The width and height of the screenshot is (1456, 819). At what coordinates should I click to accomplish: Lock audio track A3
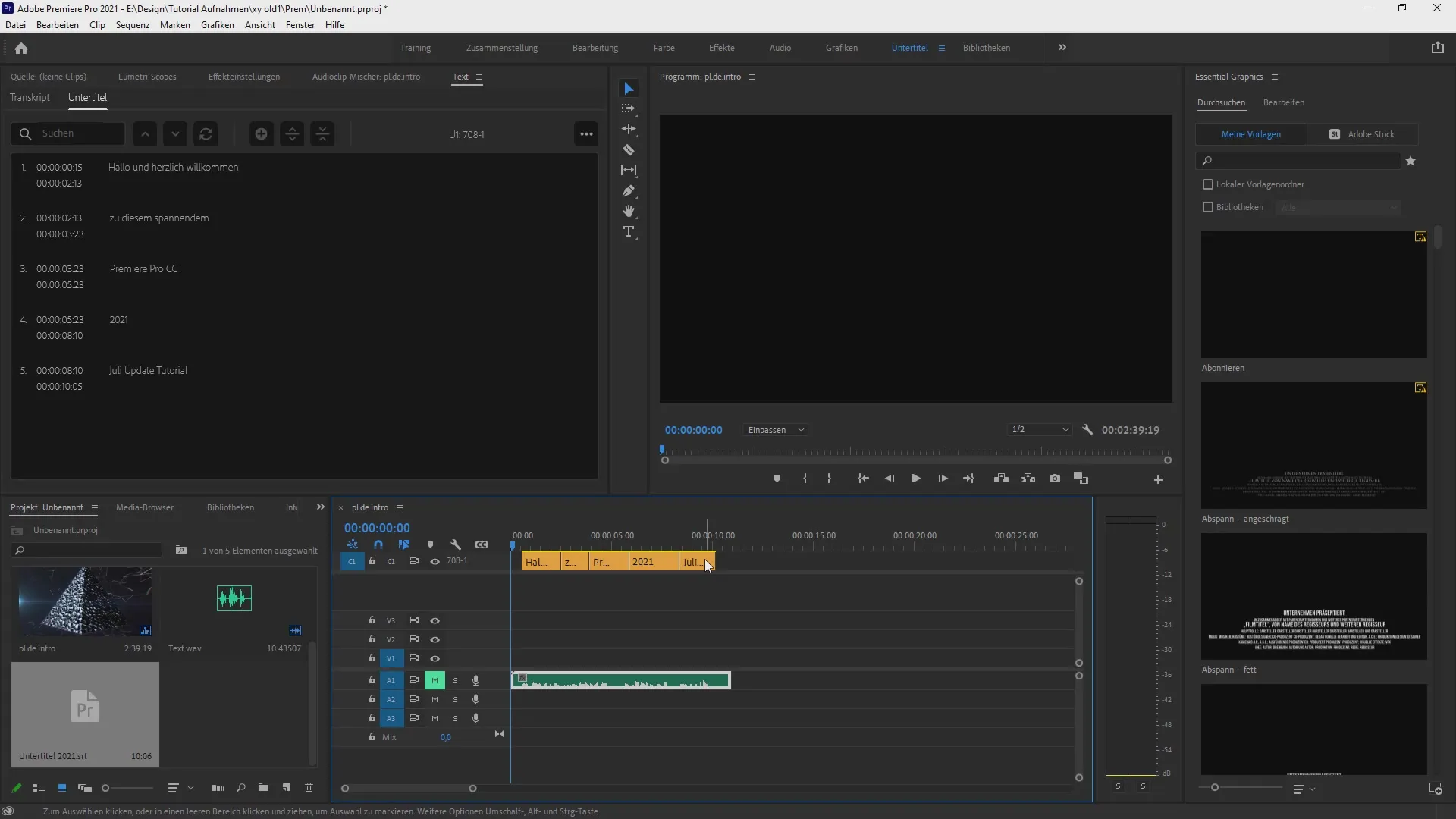[372, 718]
